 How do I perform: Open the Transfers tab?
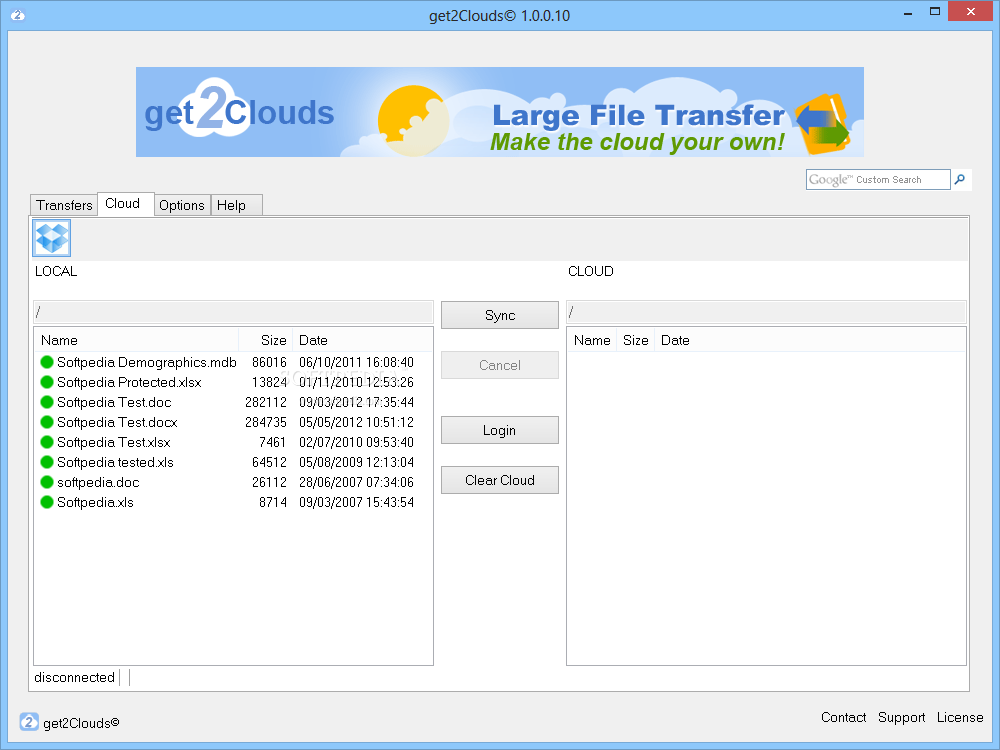(64, 205)
